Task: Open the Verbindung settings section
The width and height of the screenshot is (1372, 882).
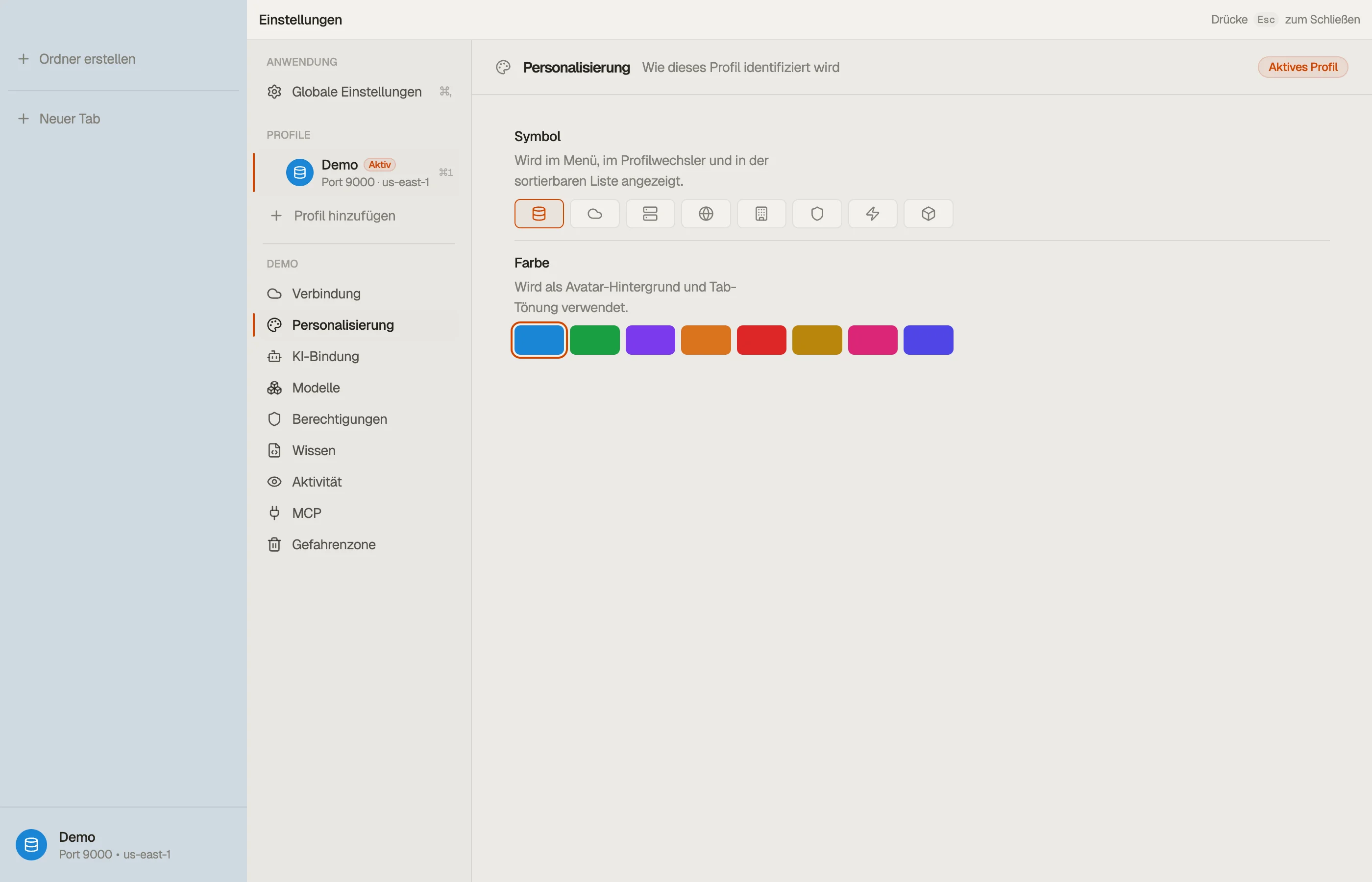Action: [359, 294]
